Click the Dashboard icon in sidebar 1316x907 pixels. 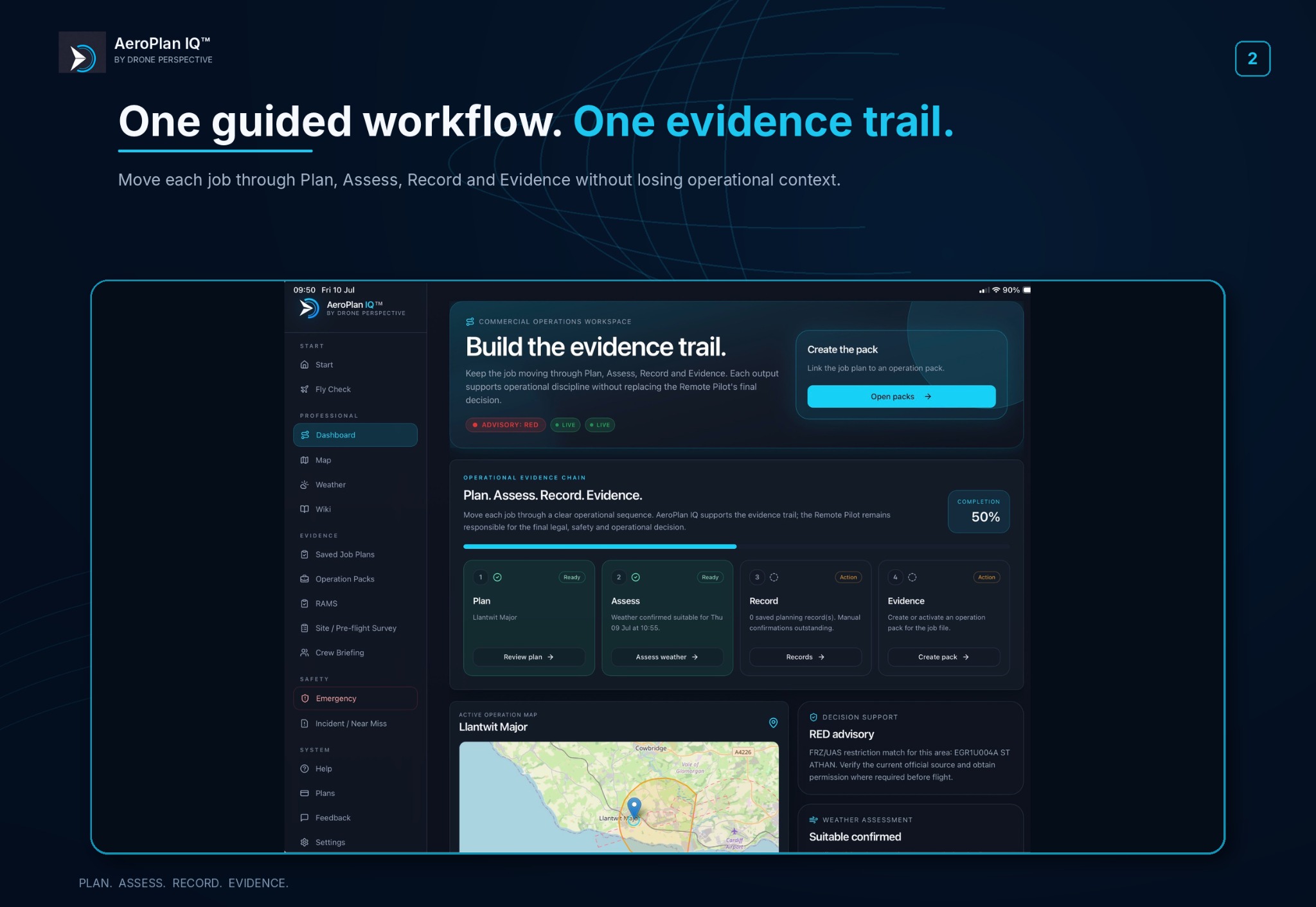(x=305, y=435)
